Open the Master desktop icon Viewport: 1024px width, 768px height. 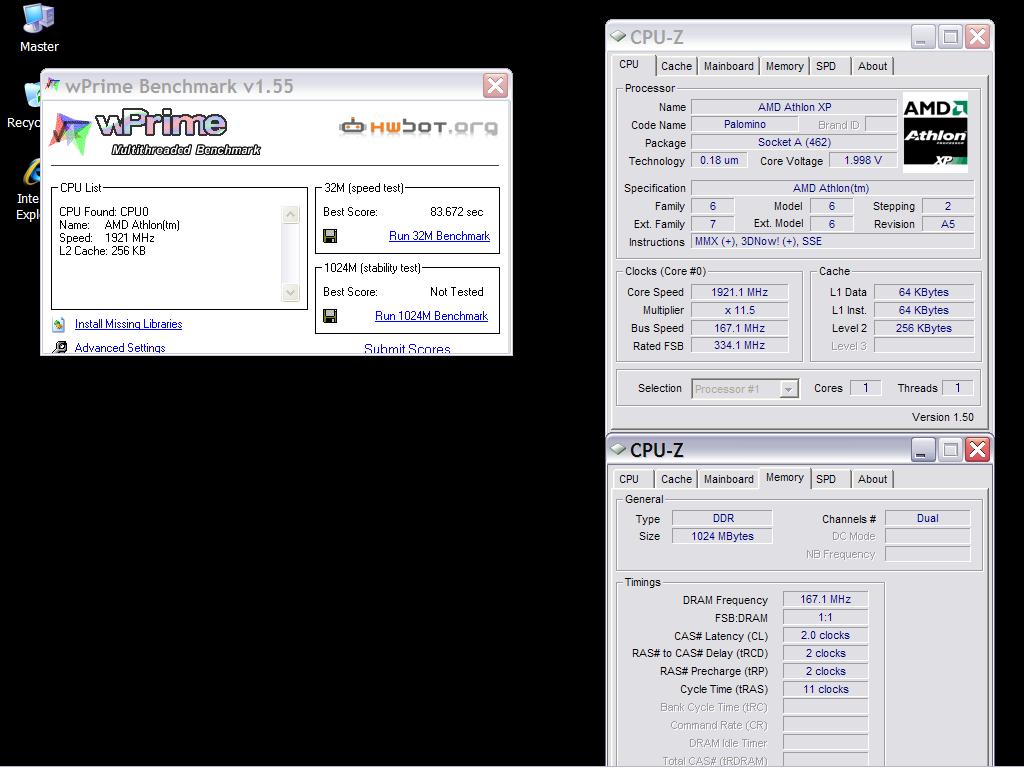(x=39, y=28)
